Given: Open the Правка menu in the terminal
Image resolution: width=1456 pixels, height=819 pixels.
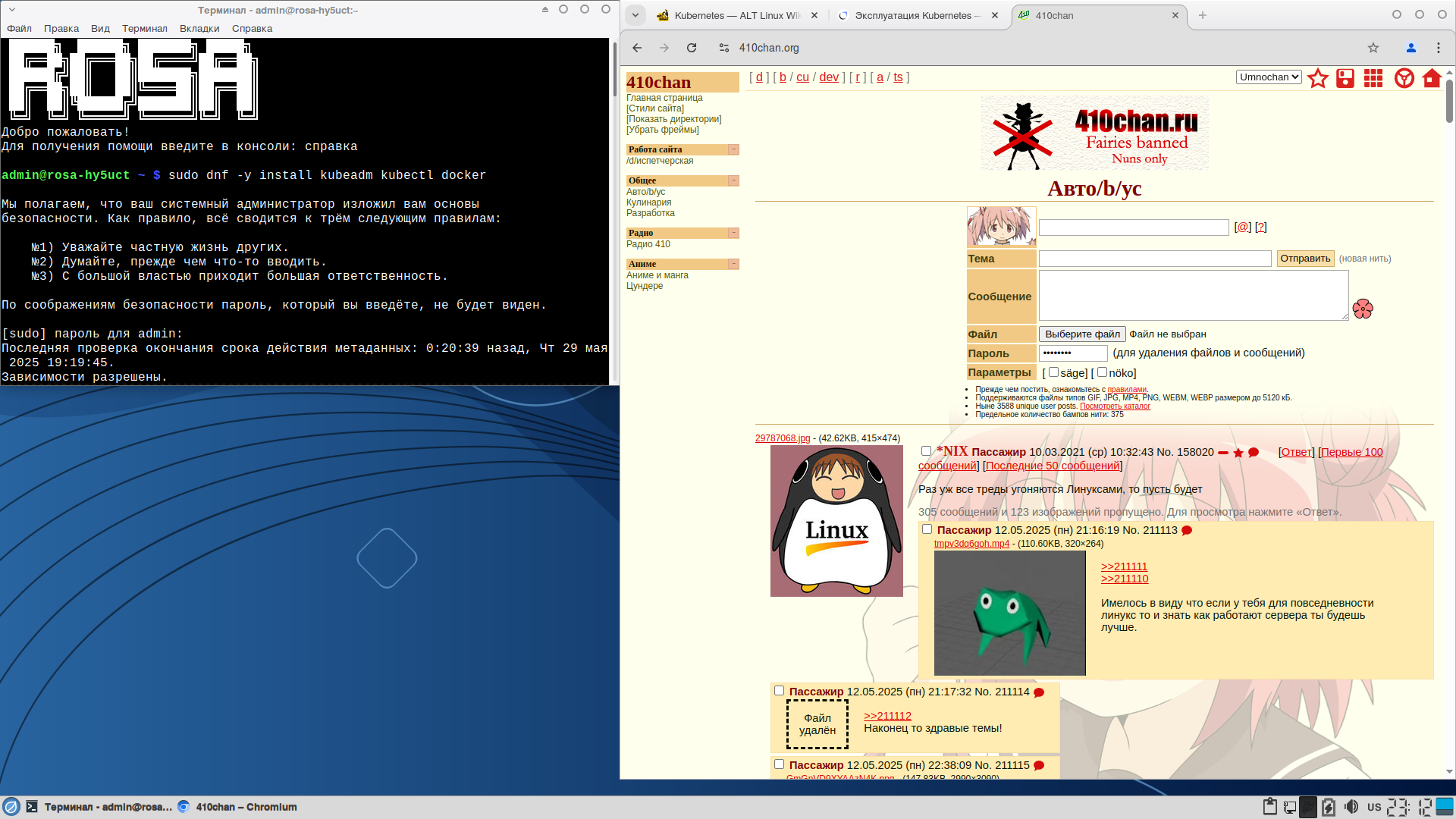Looking at the screenshot, I should [61, 29].
